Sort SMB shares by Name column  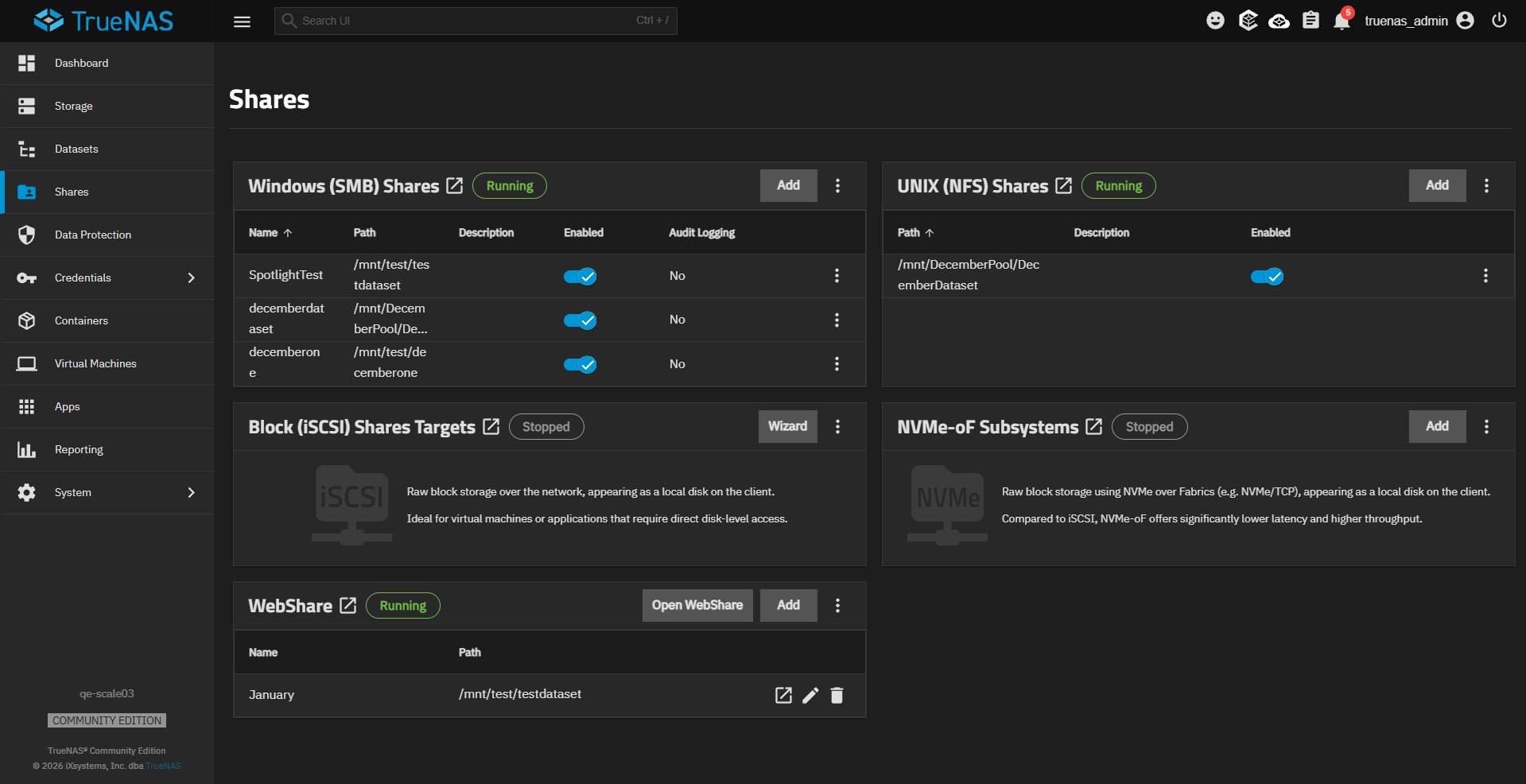(x=270, y=232)
